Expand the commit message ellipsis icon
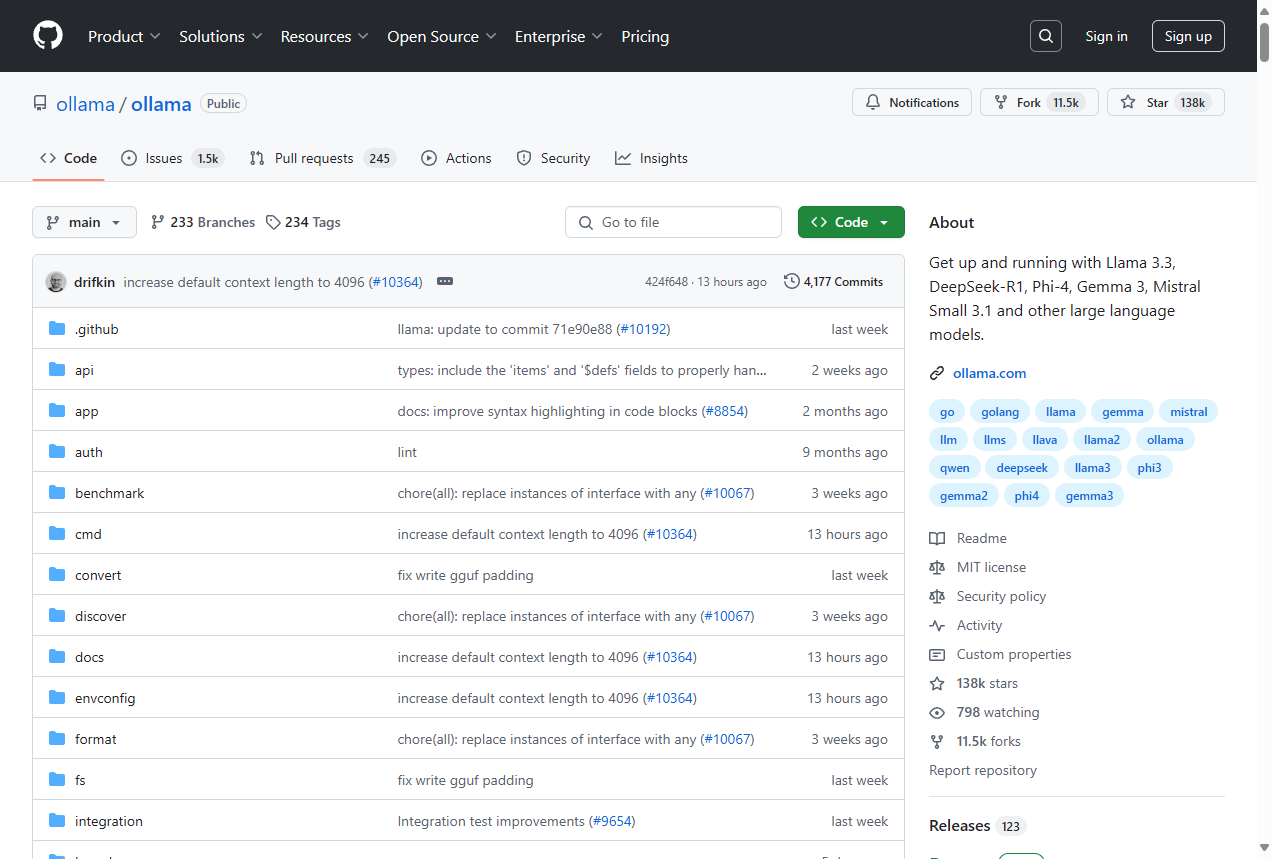 pos(445,282)
